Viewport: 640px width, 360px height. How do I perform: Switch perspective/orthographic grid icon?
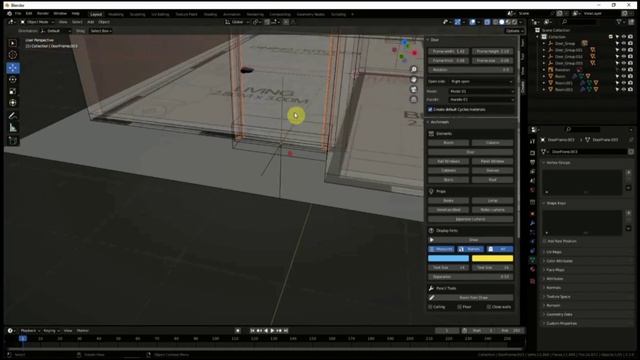413,99
